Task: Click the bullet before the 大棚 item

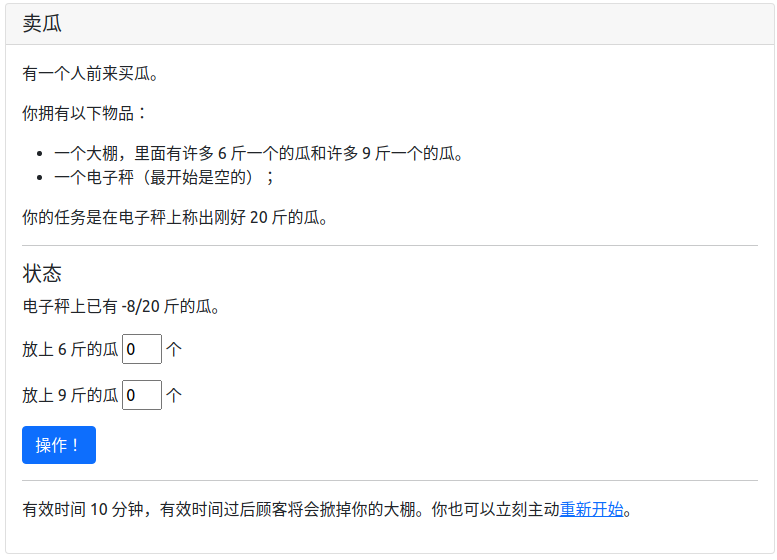Action: 39,155
